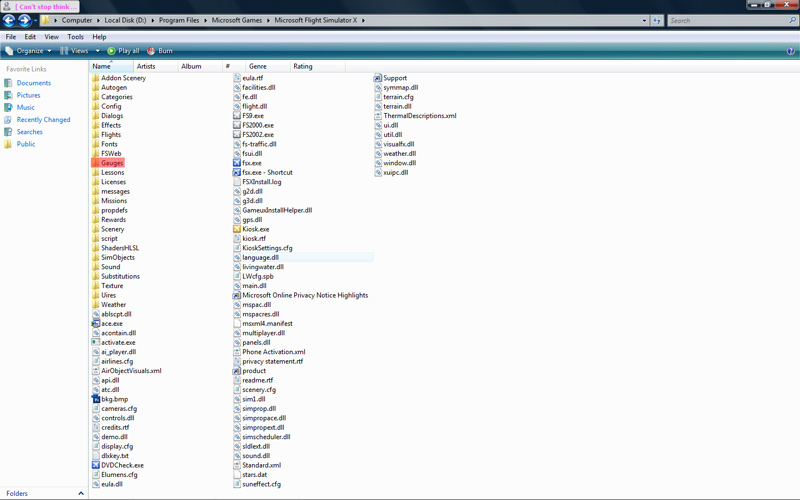Click the Play all toolbar icon

coord(112,51)
